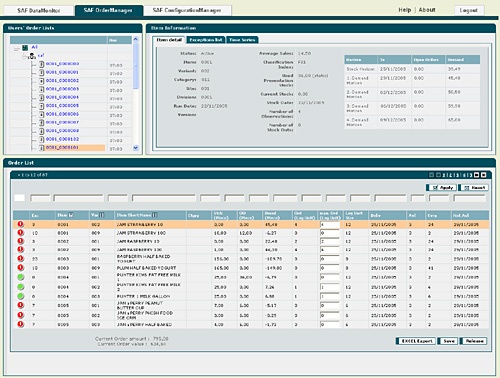
Task: Click alert icon for item 0005 variant 003
Action: [x=21, y=324]
